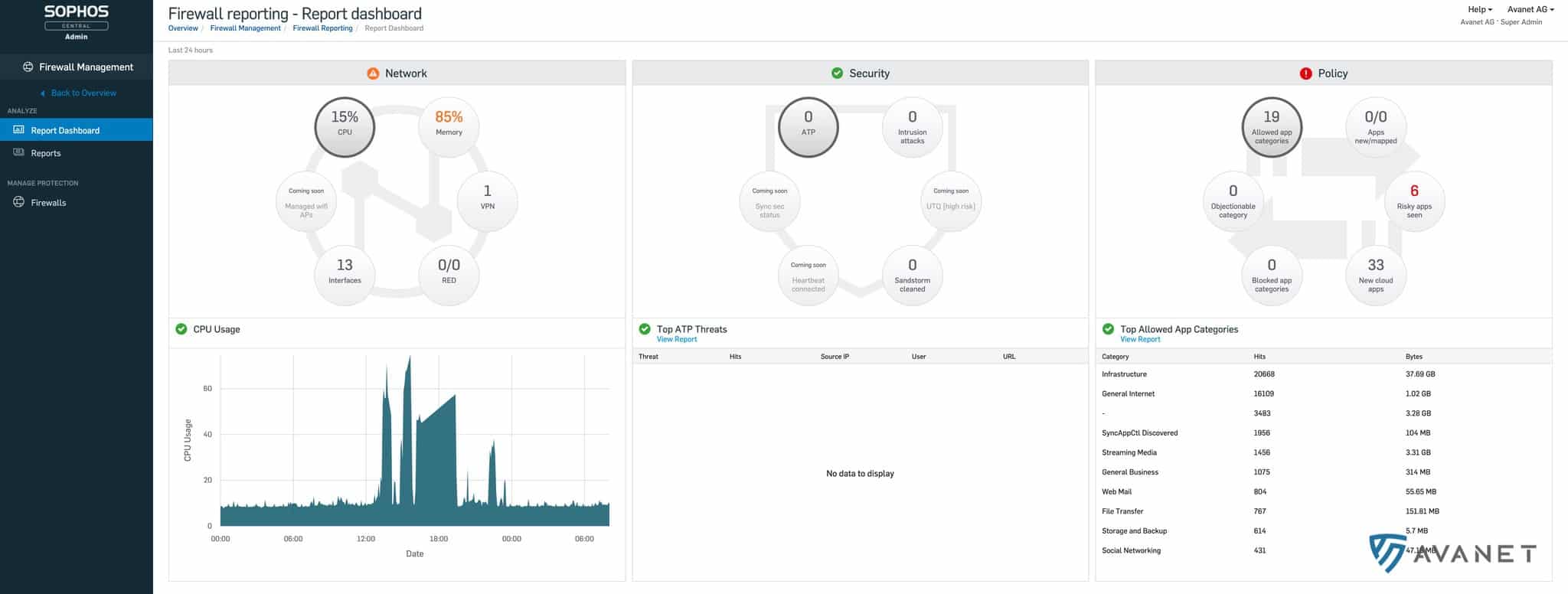Image resolution: width=1568 pixels, height=594 pixels.
Task: Click the green Security status checkmark
Action: (837, 73)
